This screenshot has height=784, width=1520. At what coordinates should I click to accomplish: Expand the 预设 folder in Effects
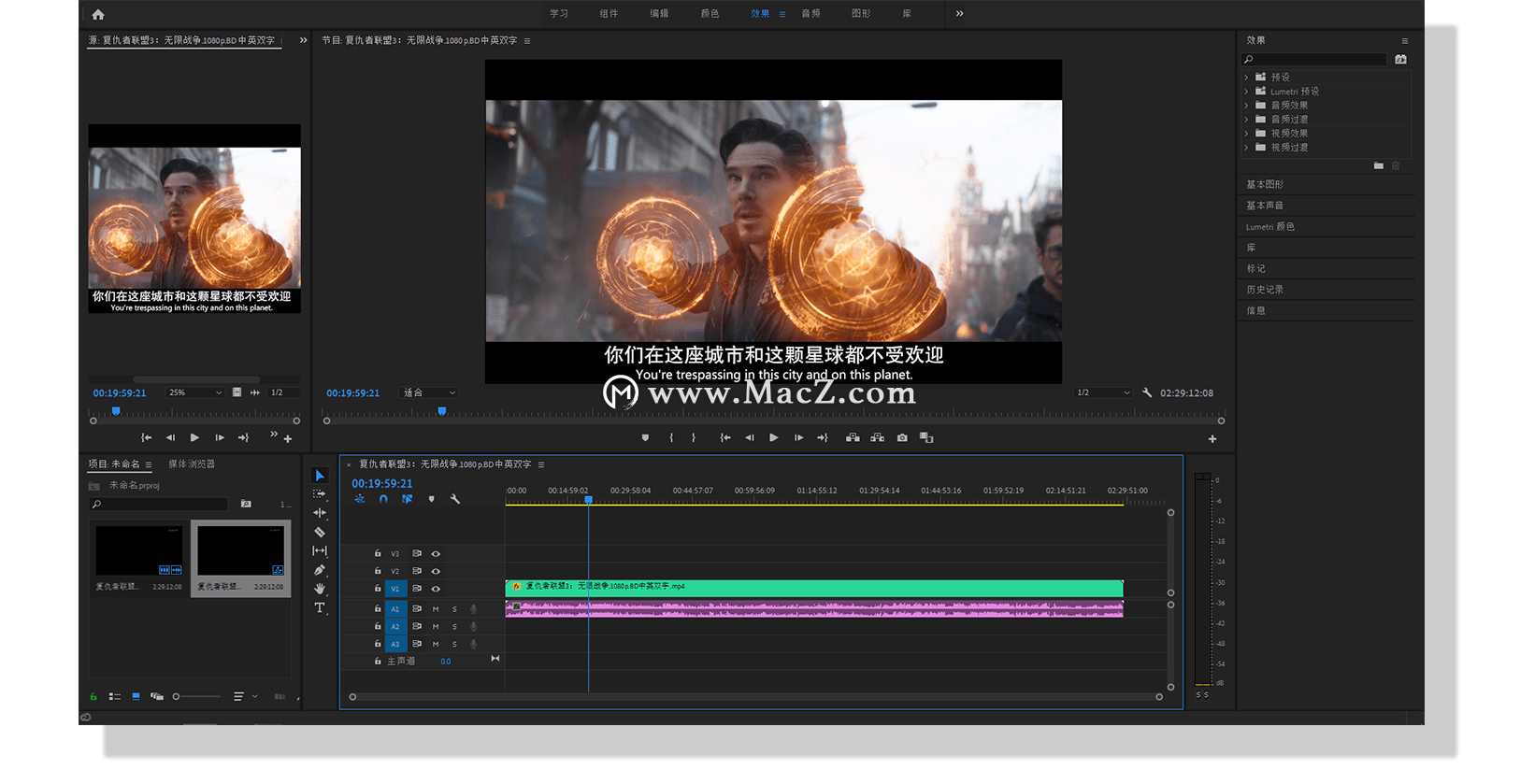tap(1246, 78)
